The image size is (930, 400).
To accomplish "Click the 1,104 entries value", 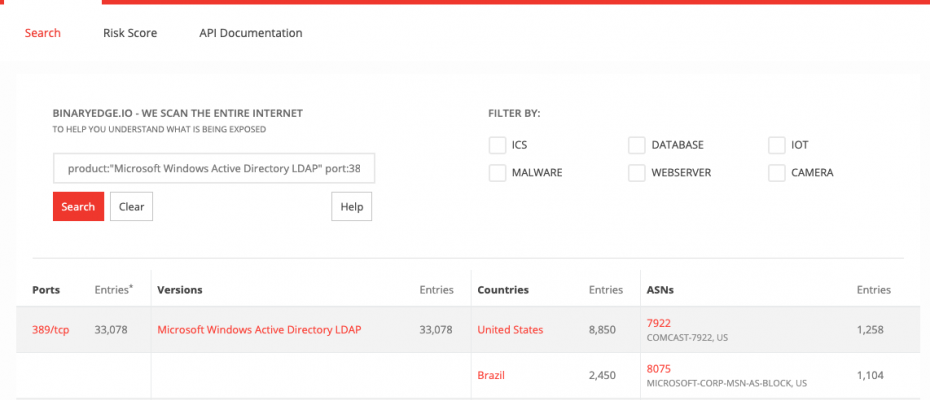I will tap(870, 375).
